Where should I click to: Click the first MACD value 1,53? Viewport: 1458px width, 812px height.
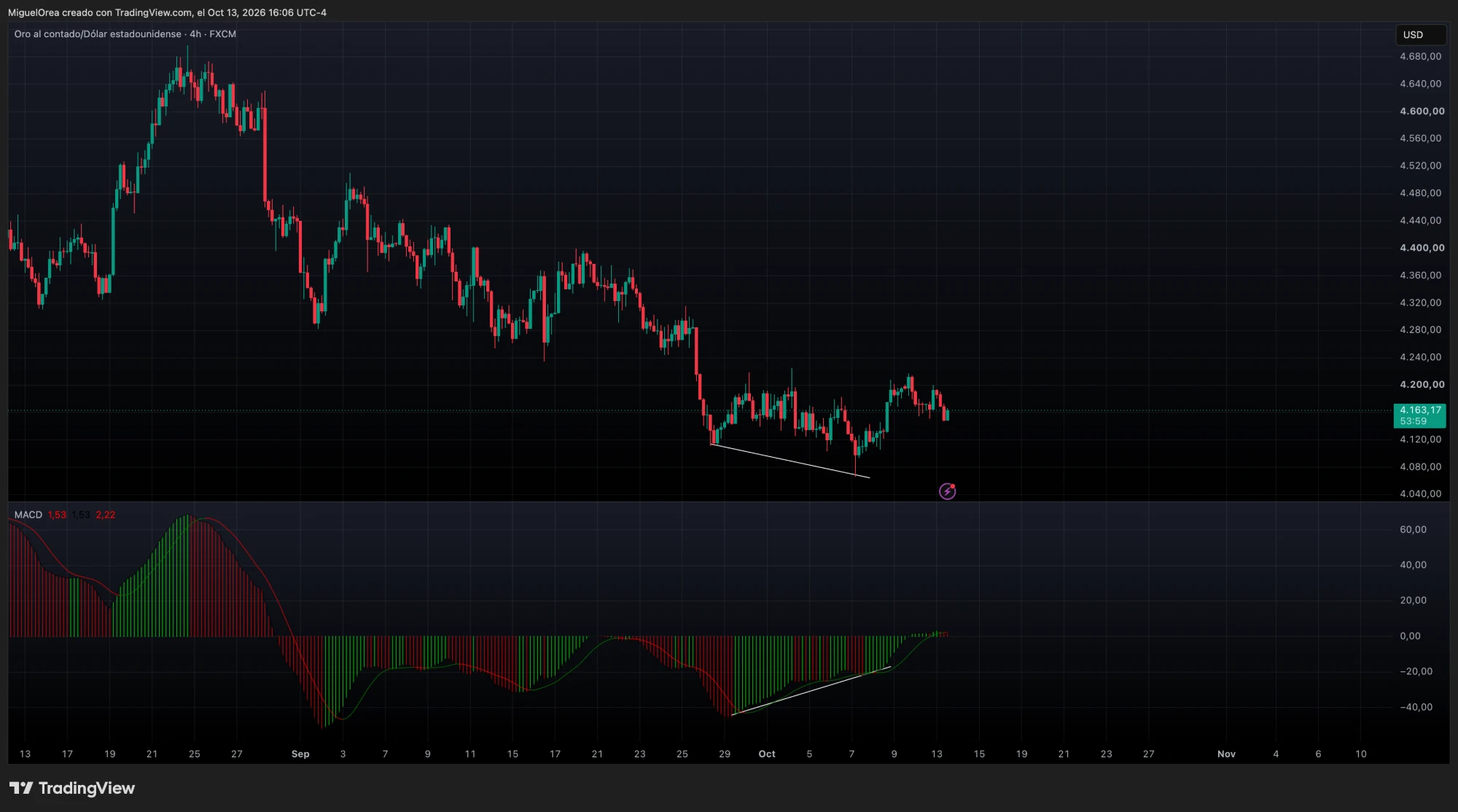point(57,515)
